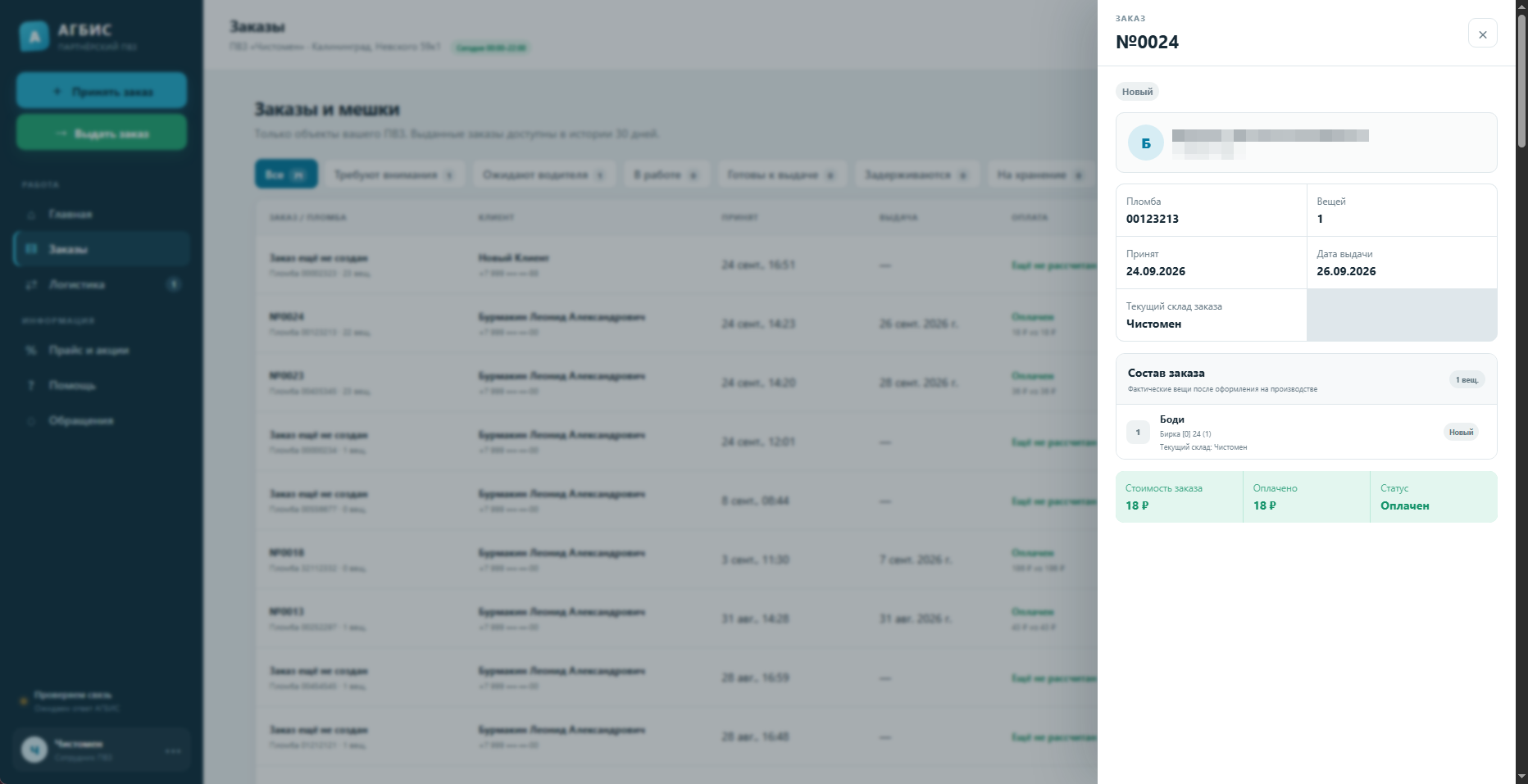The height and width of the screenshot is (784, 1528).
Task: Click the Помощь question mark icon
Action: coord(31,385)
